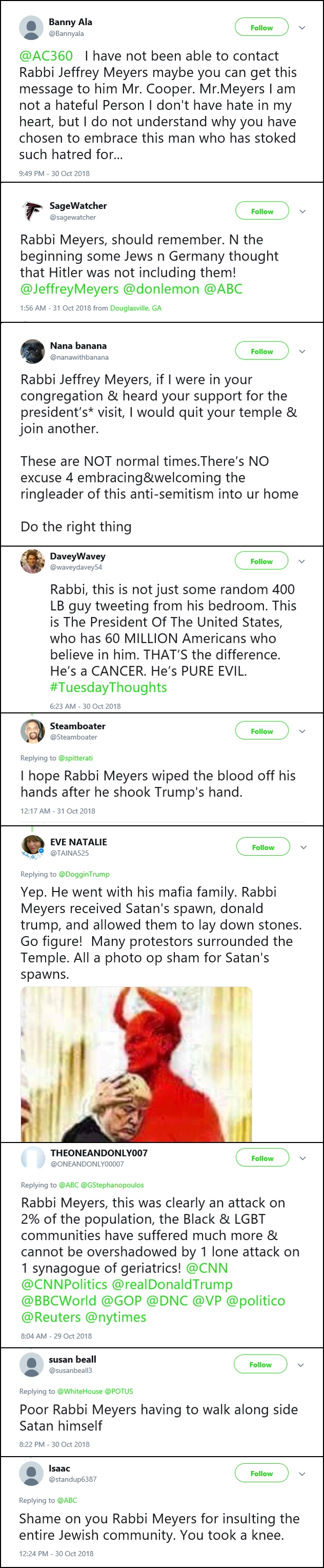The height and width of the screenshot is (1568, 324).
Task: Open susan beall's default avatar
Action: (x=31, y=1365)
